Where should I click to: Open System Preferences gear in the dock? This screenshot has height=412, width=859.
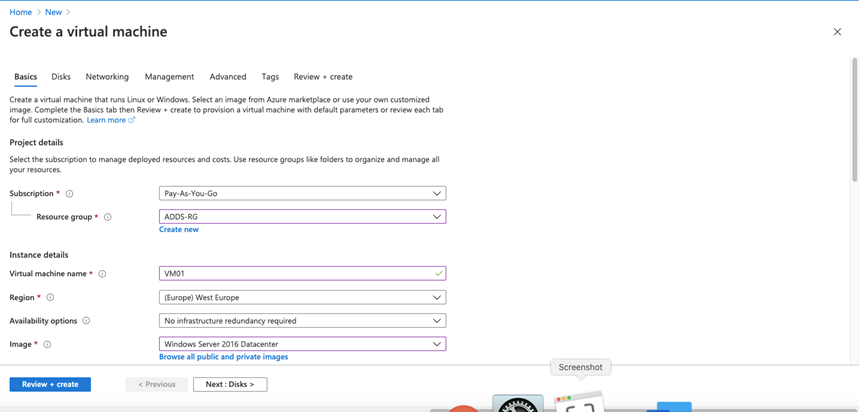(518, 403)
